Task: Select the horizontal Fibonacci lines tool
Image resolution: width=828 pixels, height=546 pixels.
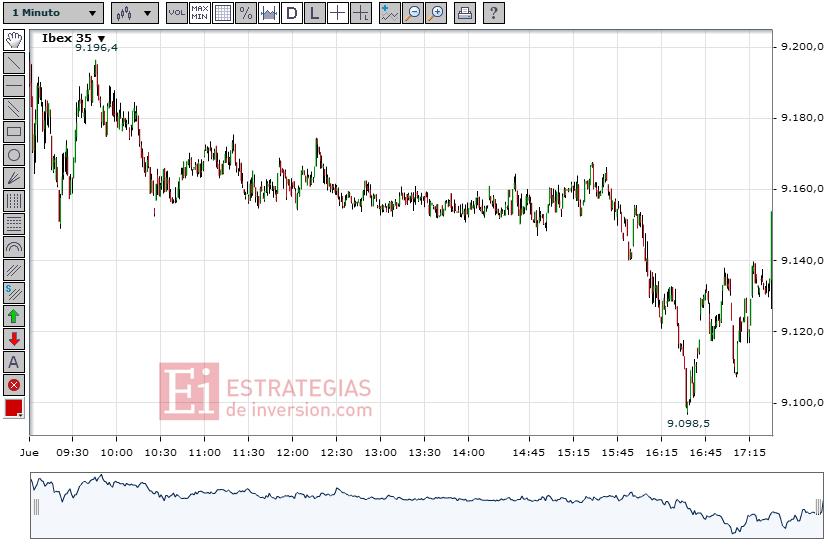Action: (x=14, y=224)
